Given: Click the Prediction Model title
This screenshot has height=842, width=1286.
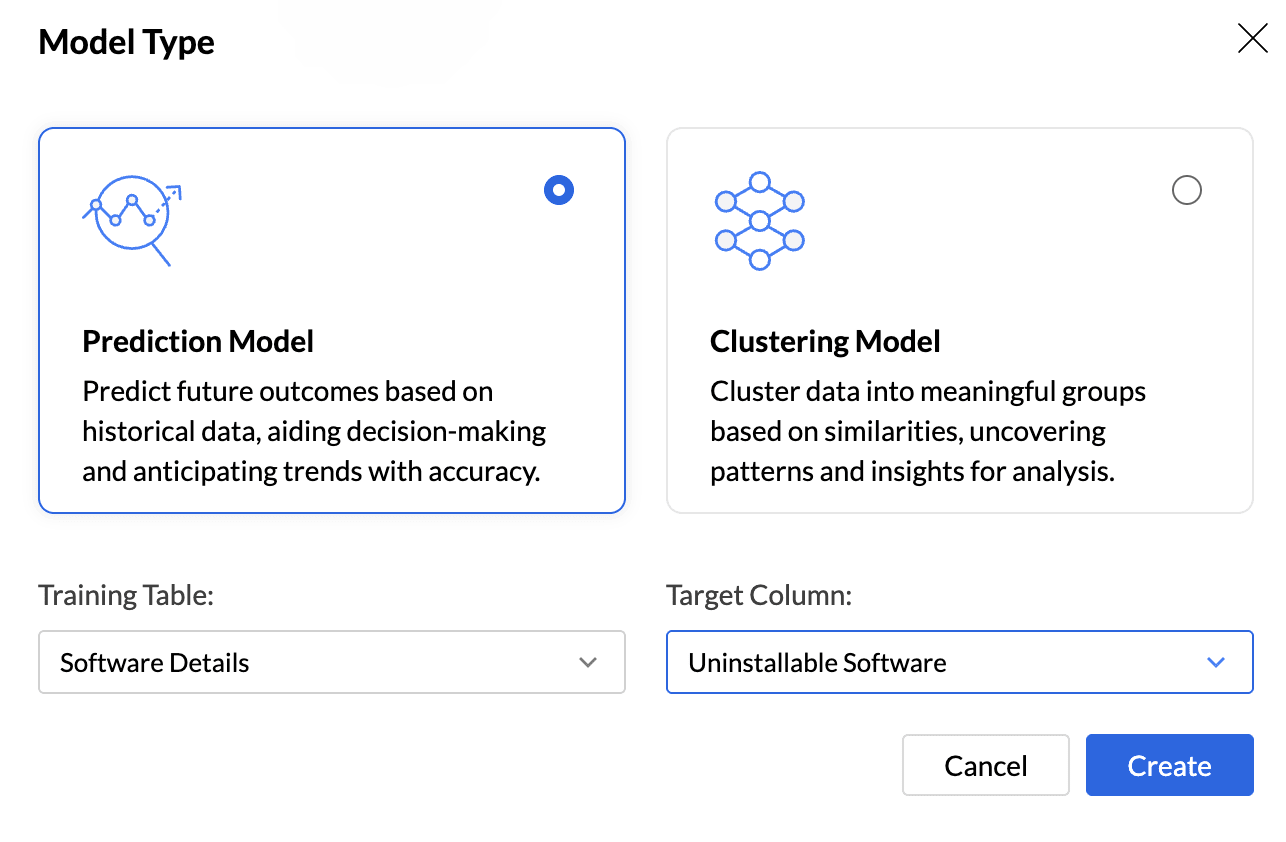Looking at the screenshot, I should tap(198, 342).
